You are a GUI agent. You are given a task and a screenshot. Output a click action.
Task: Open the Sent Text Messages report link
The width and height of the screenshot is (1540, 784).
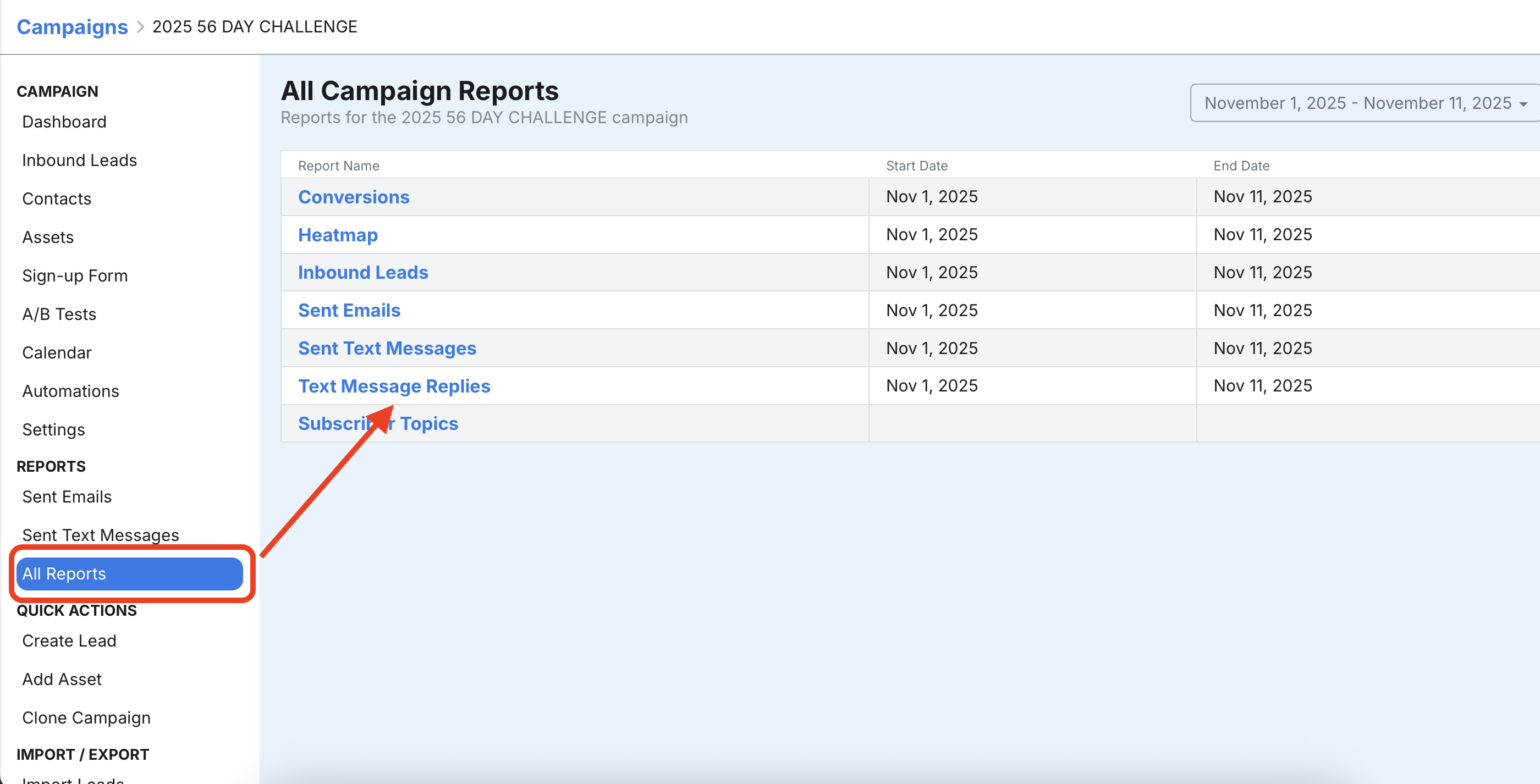(387, 348)
